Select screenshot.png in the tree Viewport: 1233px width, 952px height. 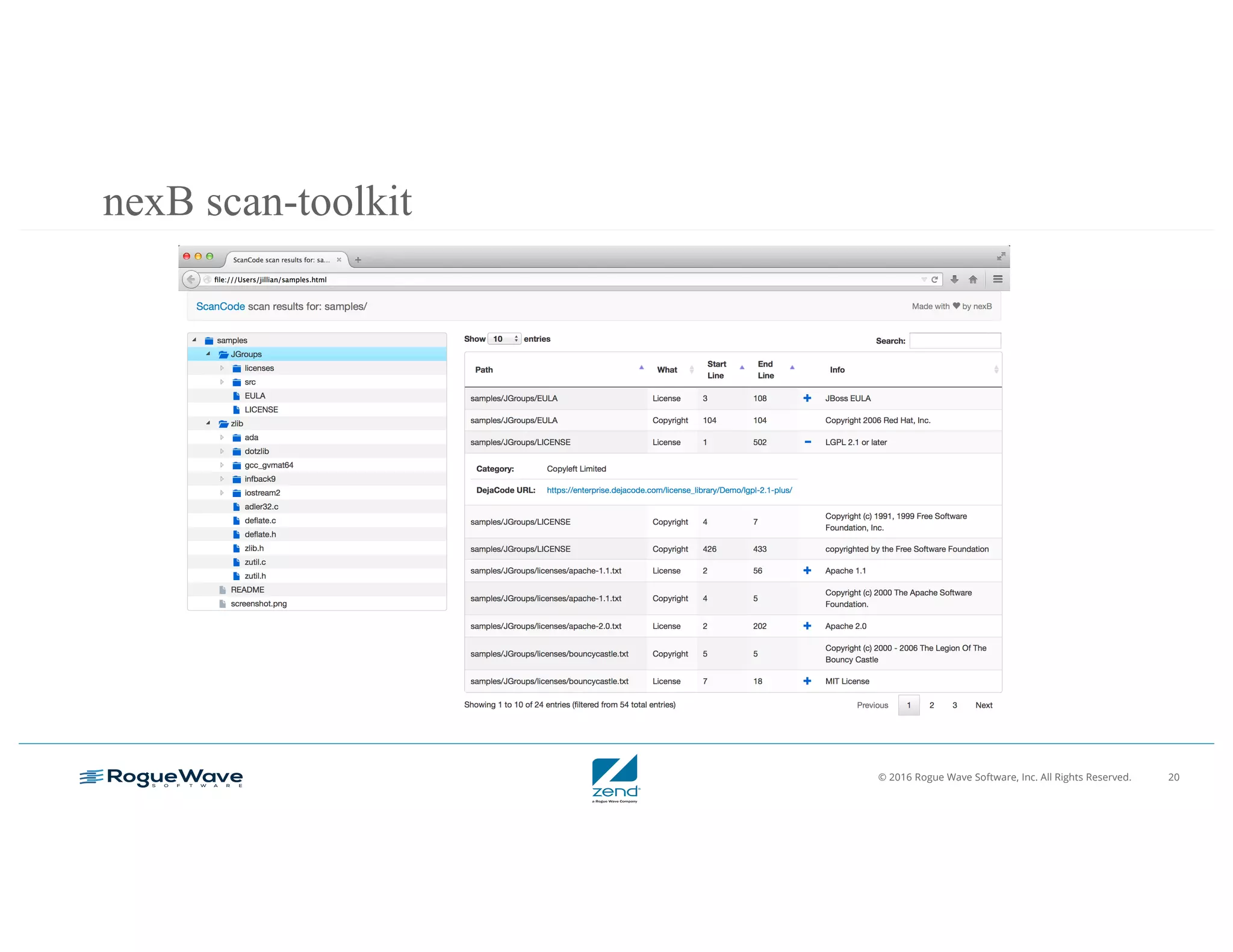(258, 604)
